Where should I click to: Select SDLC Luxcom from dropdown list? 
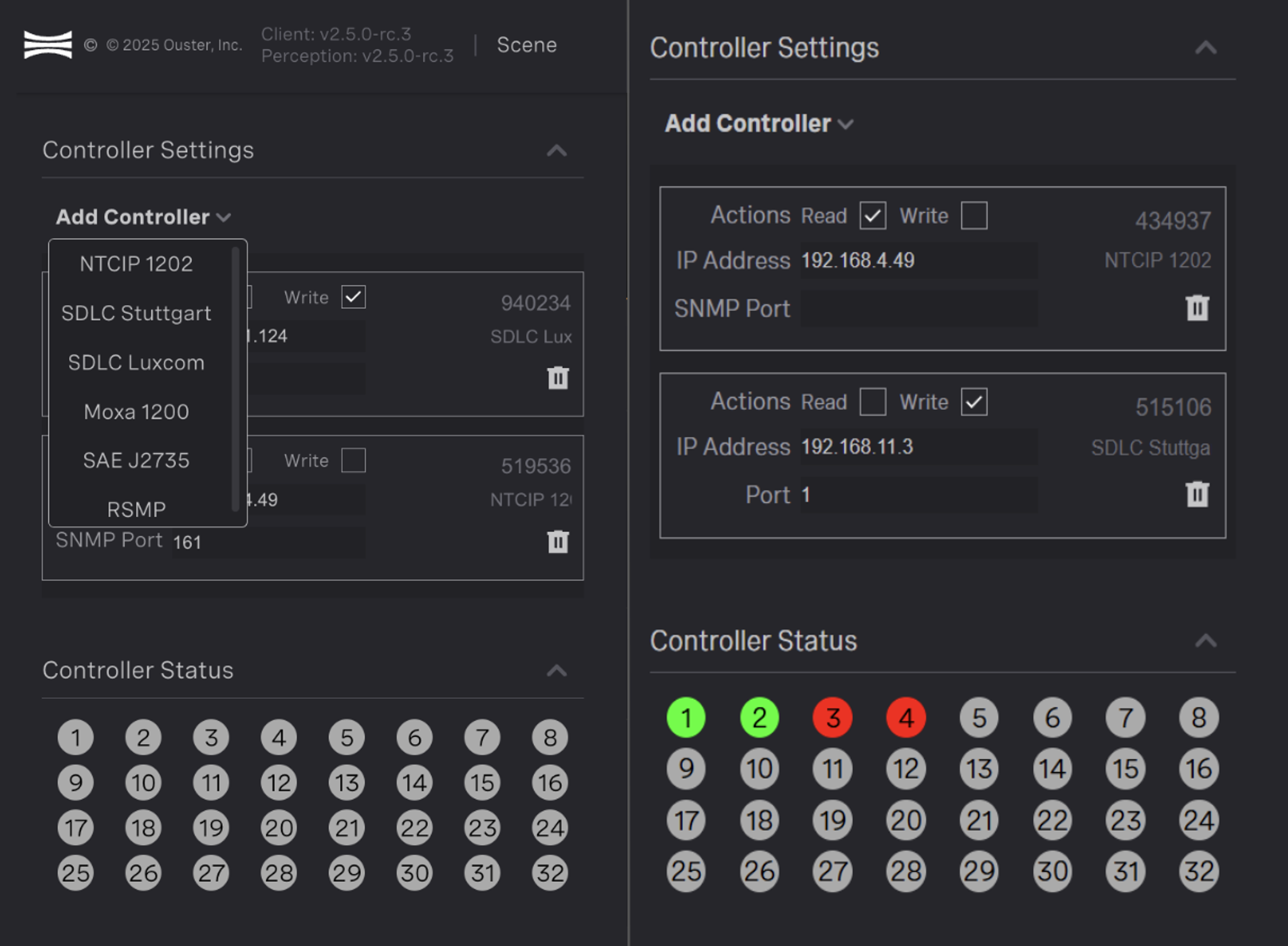(136, 362)
